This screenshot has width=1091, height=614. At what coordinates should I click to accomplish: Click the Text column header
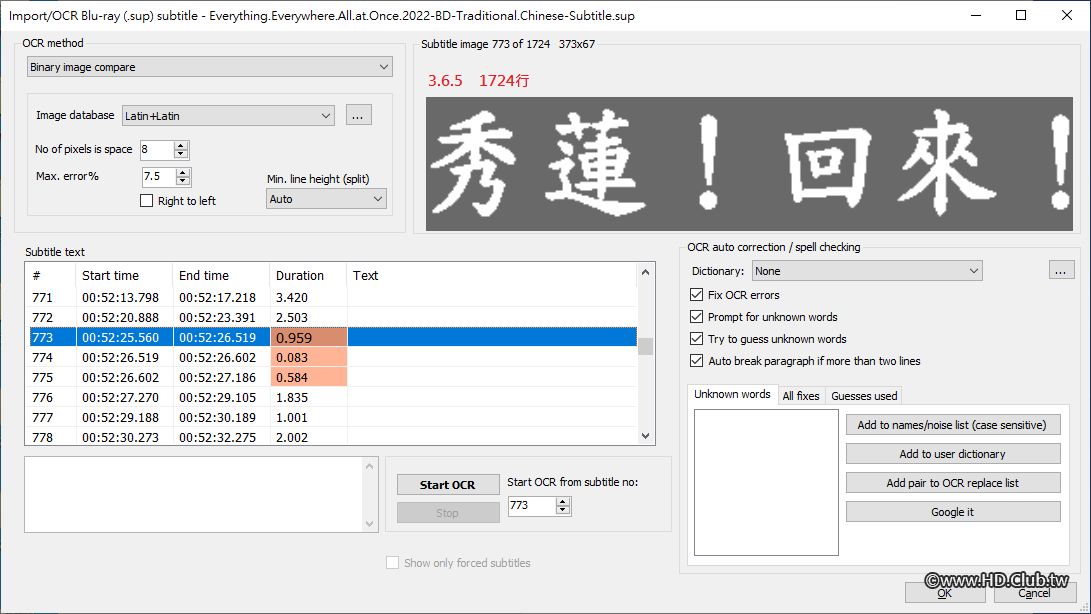pyautogui.click(x=491, y=275)
